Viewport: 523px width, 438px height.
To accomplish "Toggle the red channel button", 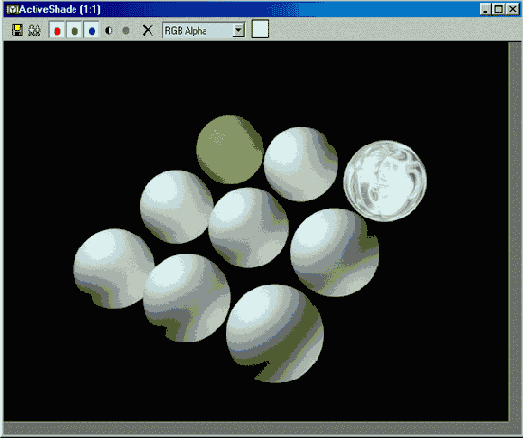I will click(57, 30).
